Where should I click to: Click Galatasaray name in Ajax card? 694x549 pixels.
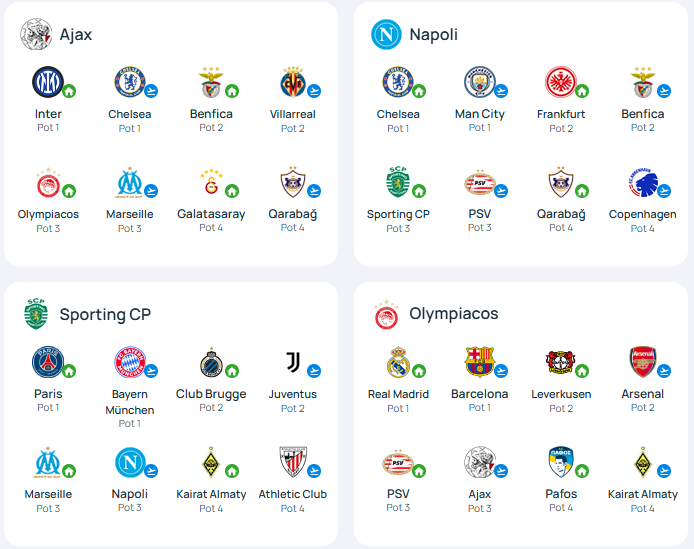[x=211, y=214]
